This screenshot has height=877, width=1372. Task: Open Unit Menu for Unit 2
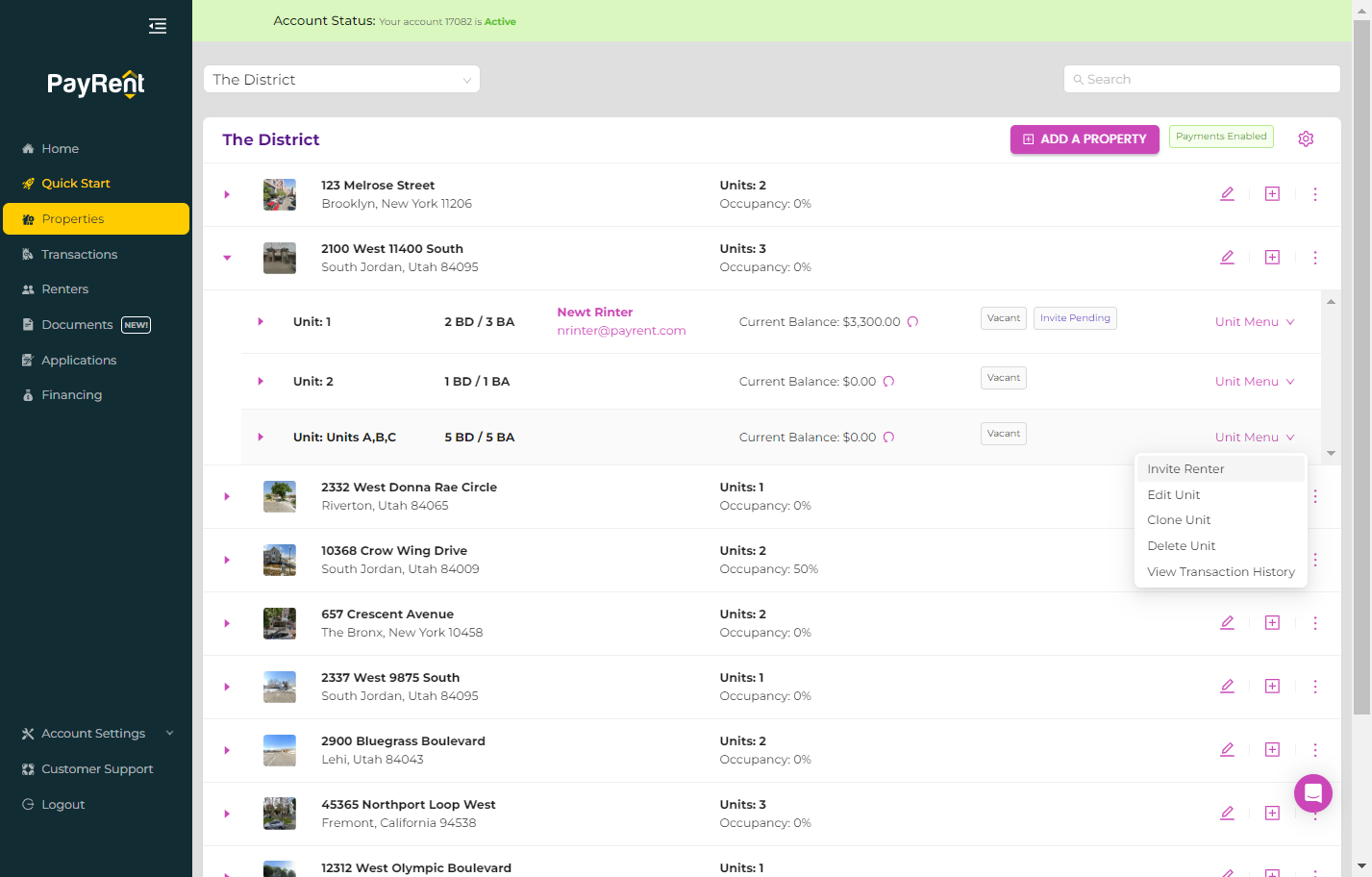(1255, 382)
